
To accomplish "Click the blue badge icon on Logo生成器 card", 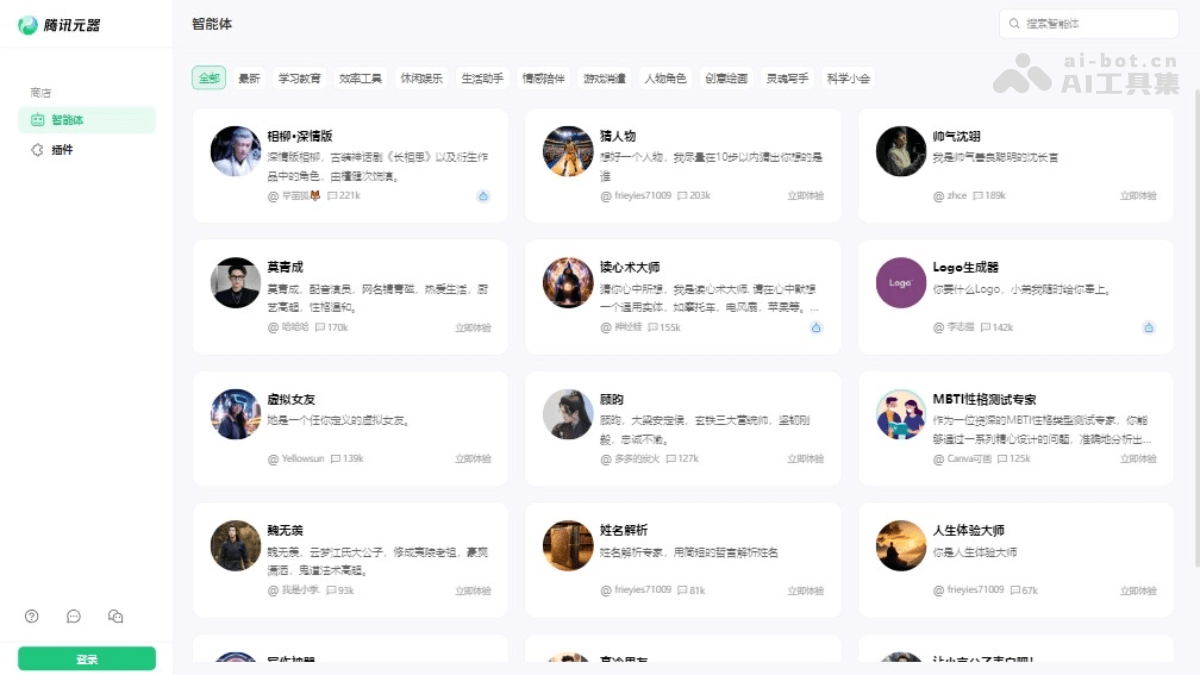I will click(1148, 327).
